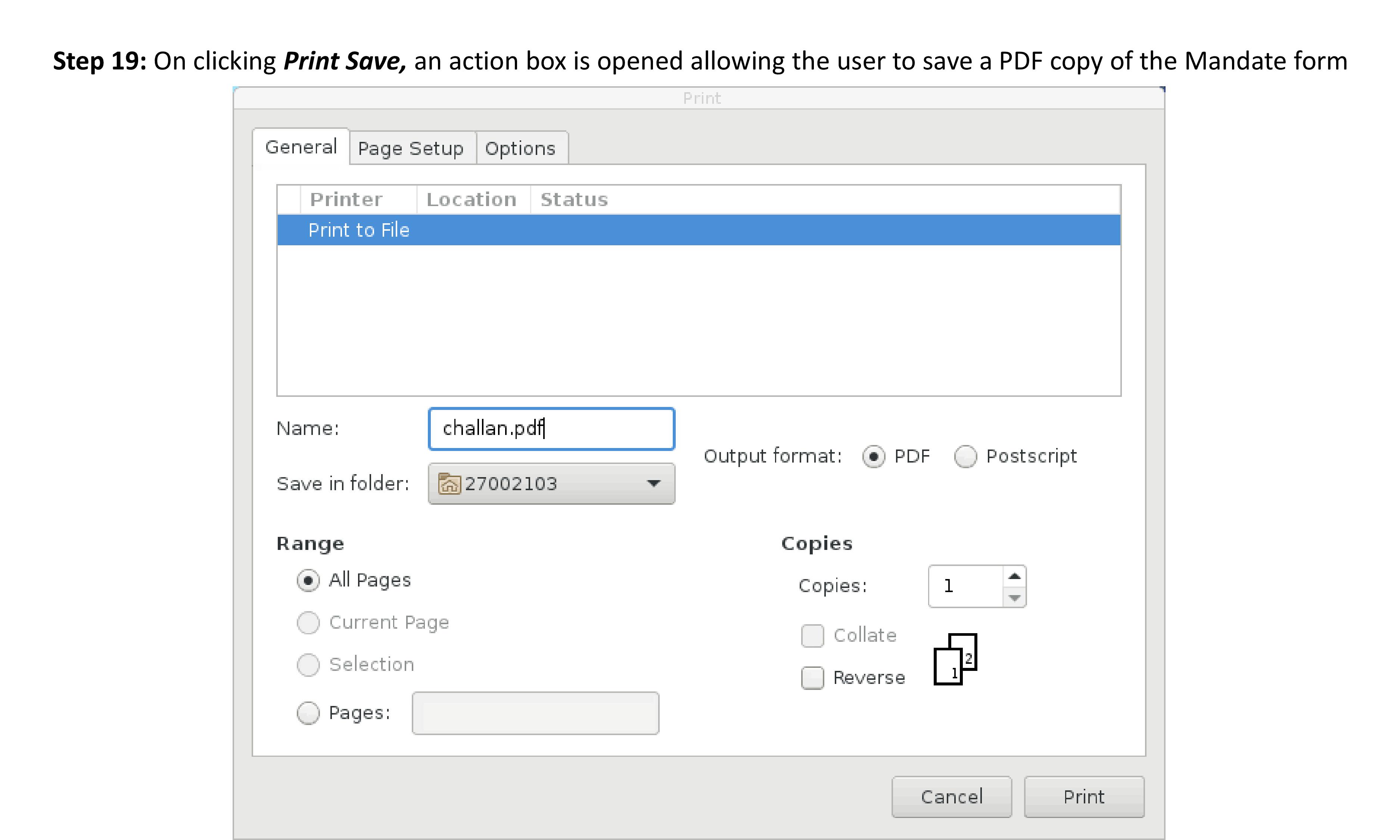Click the Pages range text field
Viewport: 1400px width, 840px height.
[x=535, y=713]
